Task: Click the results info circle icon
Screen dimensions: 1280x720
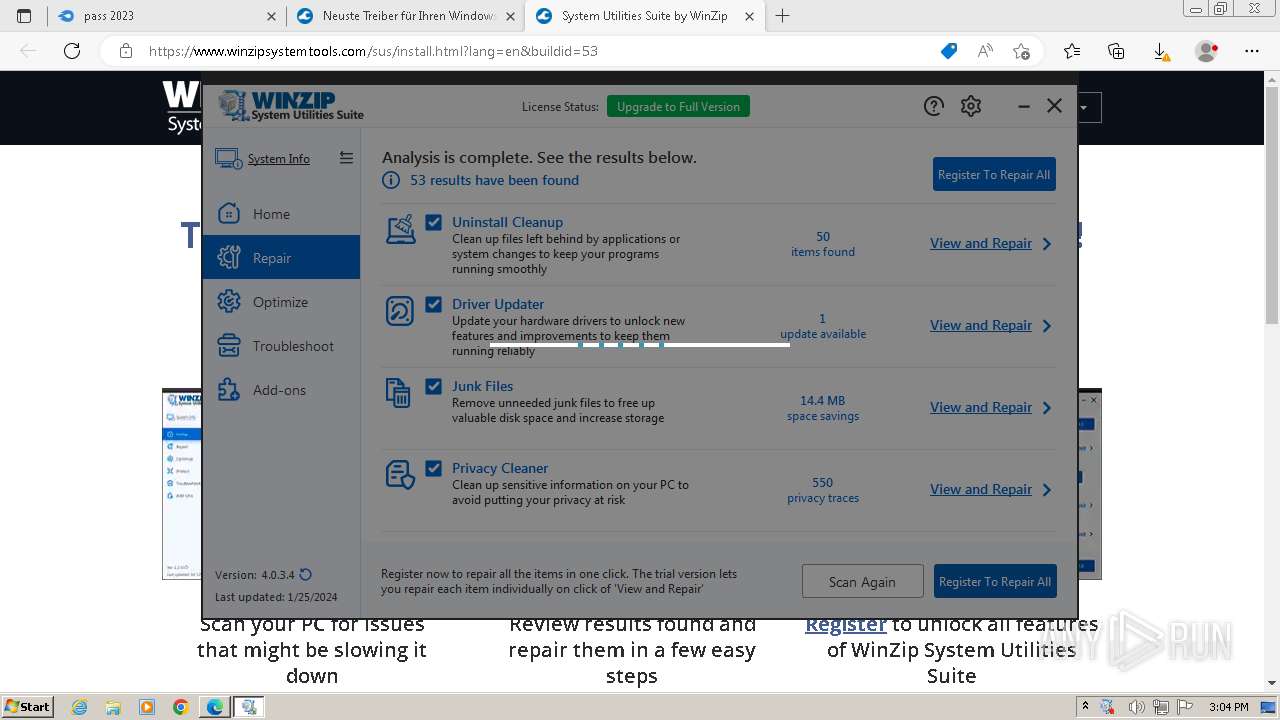Action: point(391,180)
